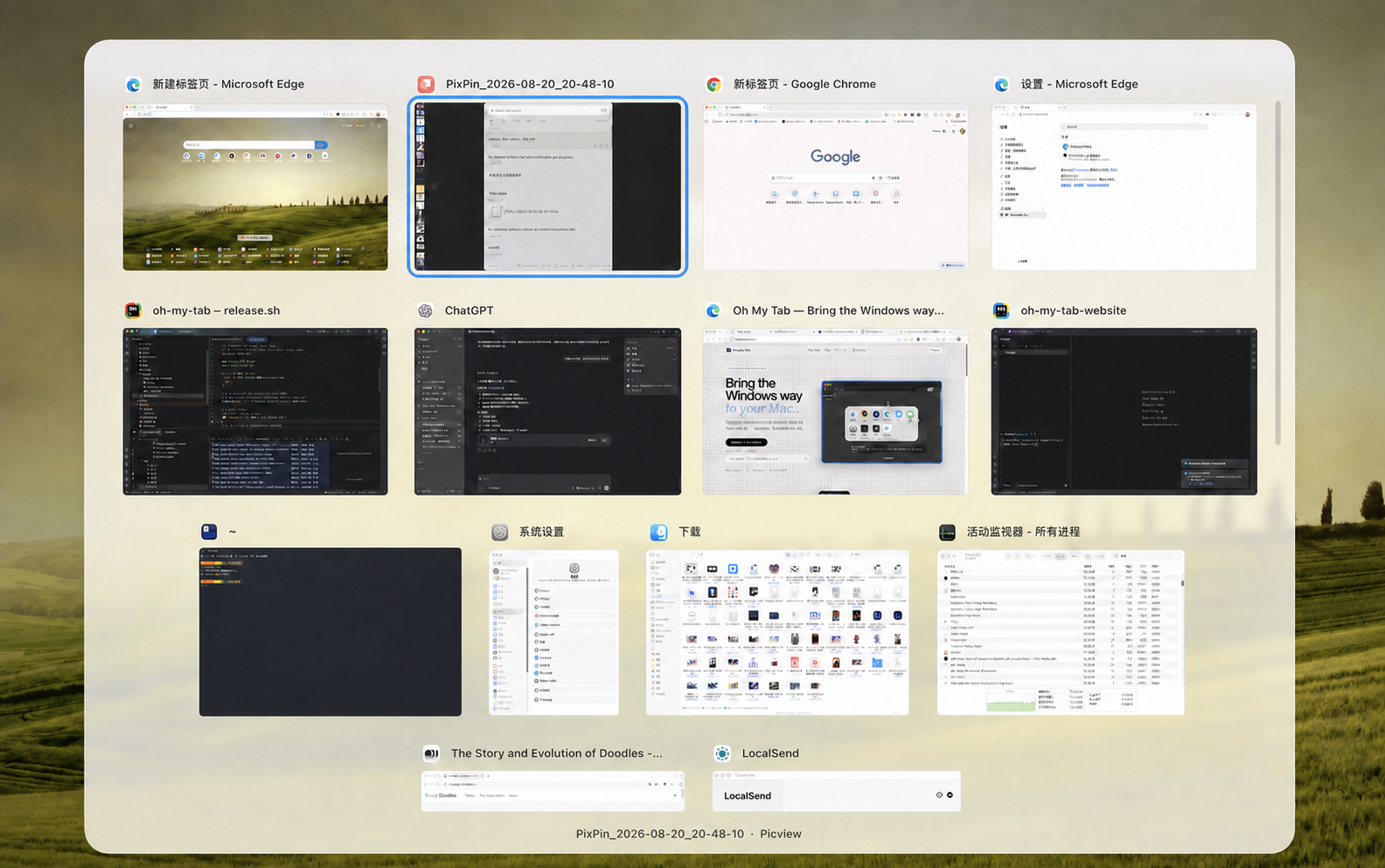Click the LocalSend title text above its thumbnail

(x=770, y=753)
